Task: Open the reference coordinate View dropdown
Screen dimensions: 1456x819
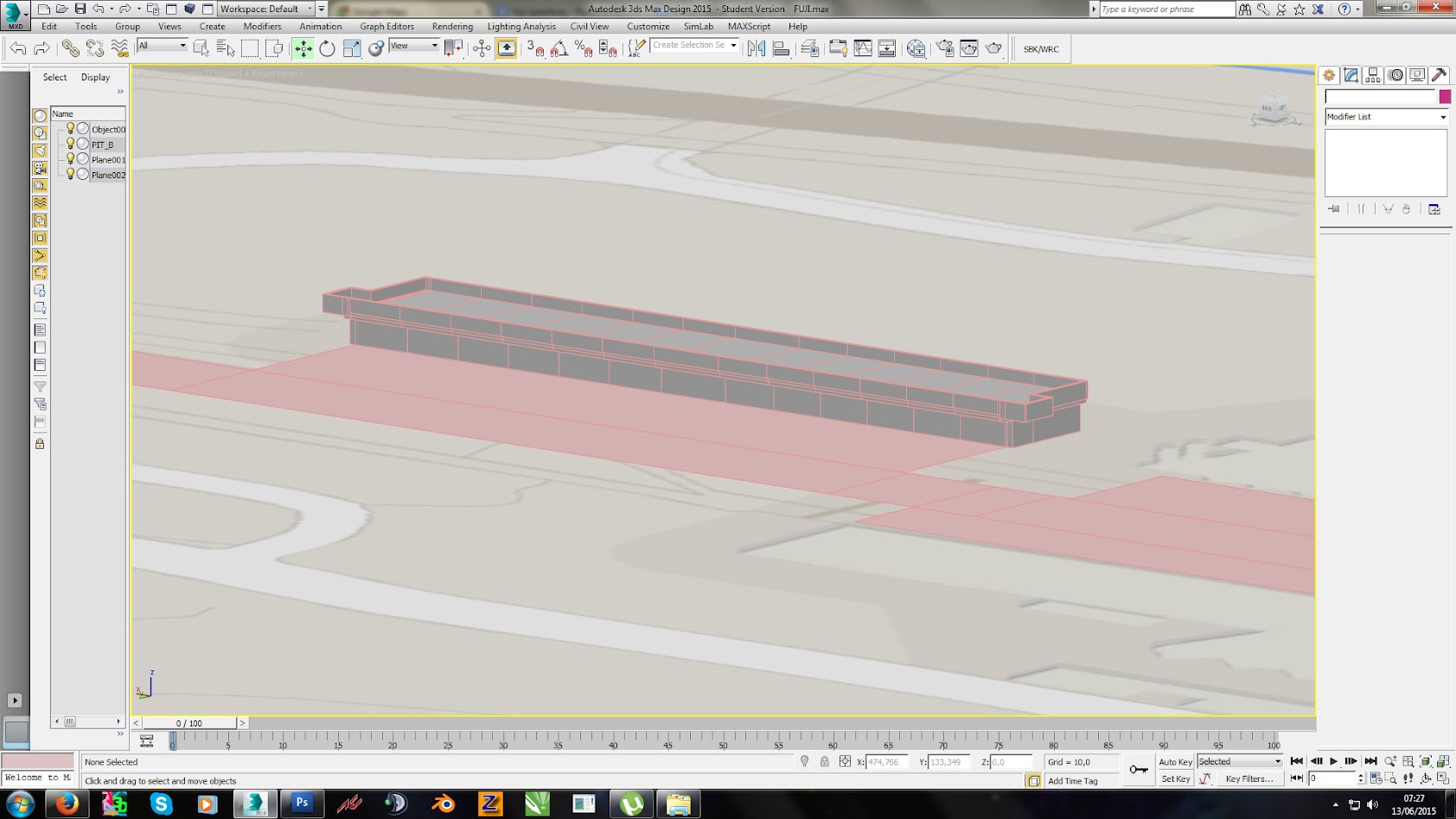Action: point(414,46)
